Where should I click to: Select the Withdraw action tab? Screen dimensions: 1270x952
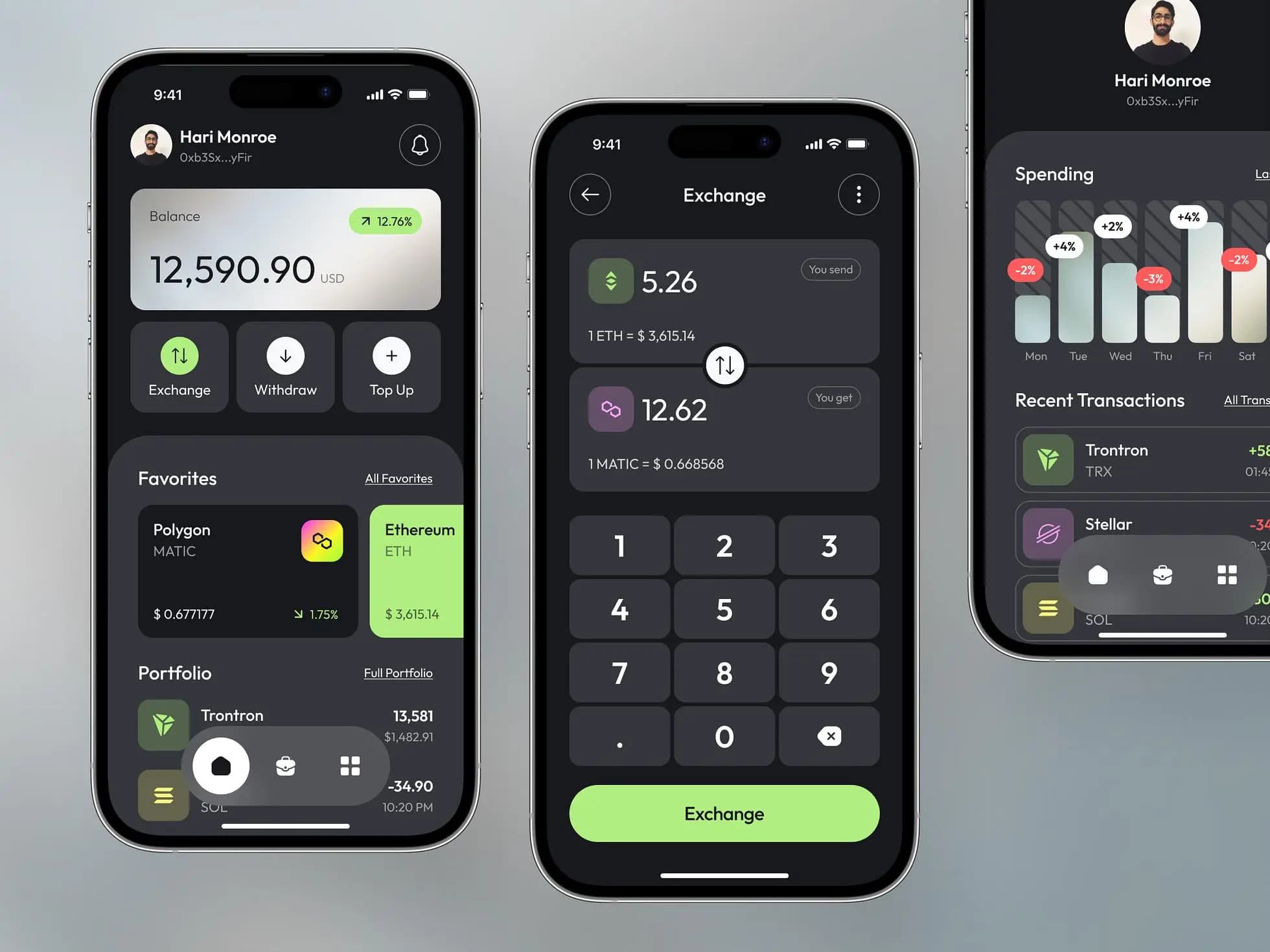tap(286, 367)
